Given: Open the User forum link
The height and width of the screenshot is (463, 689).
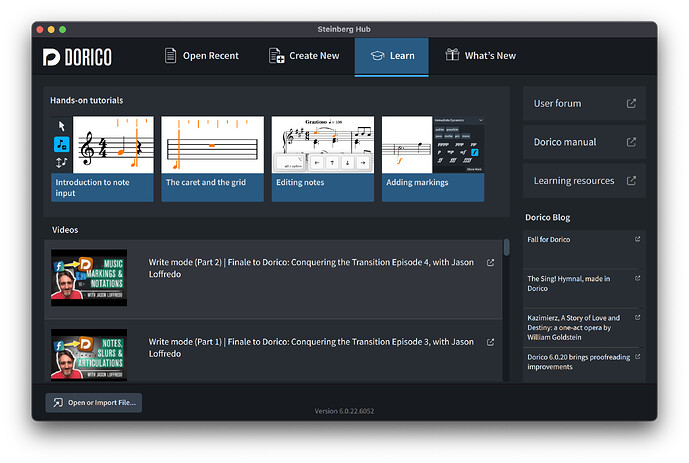Looking at the screenshot, I should [584, 104].
